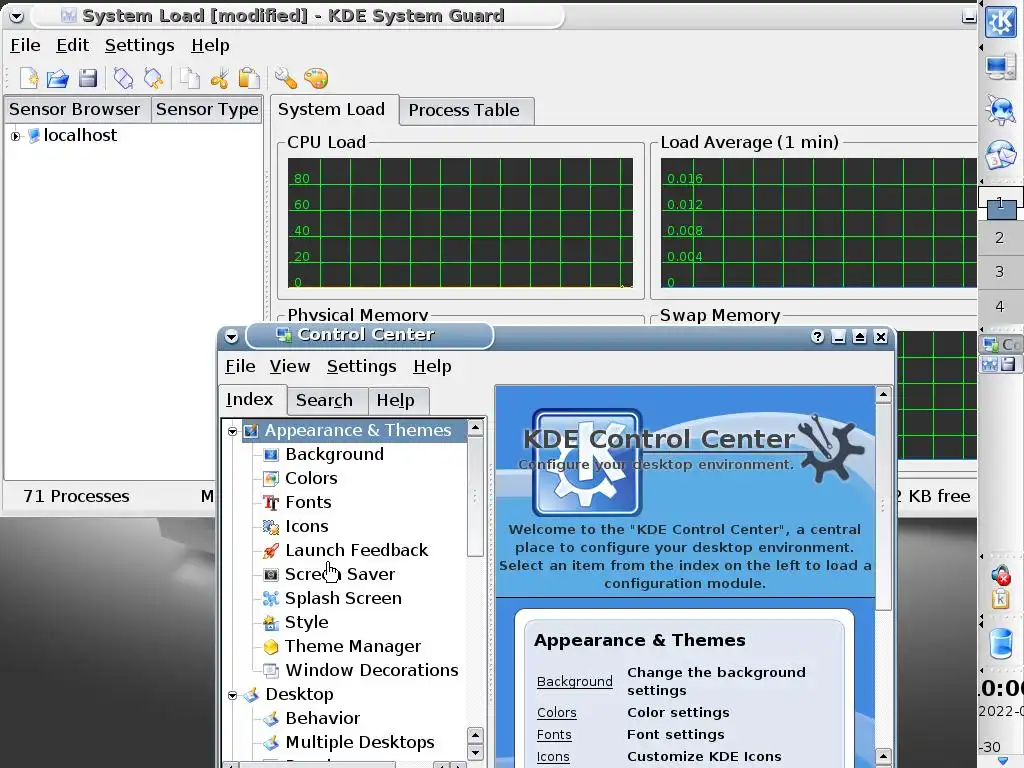
Task: Click the wrench Worksheet Properties icon
Action: coord(285,78)
